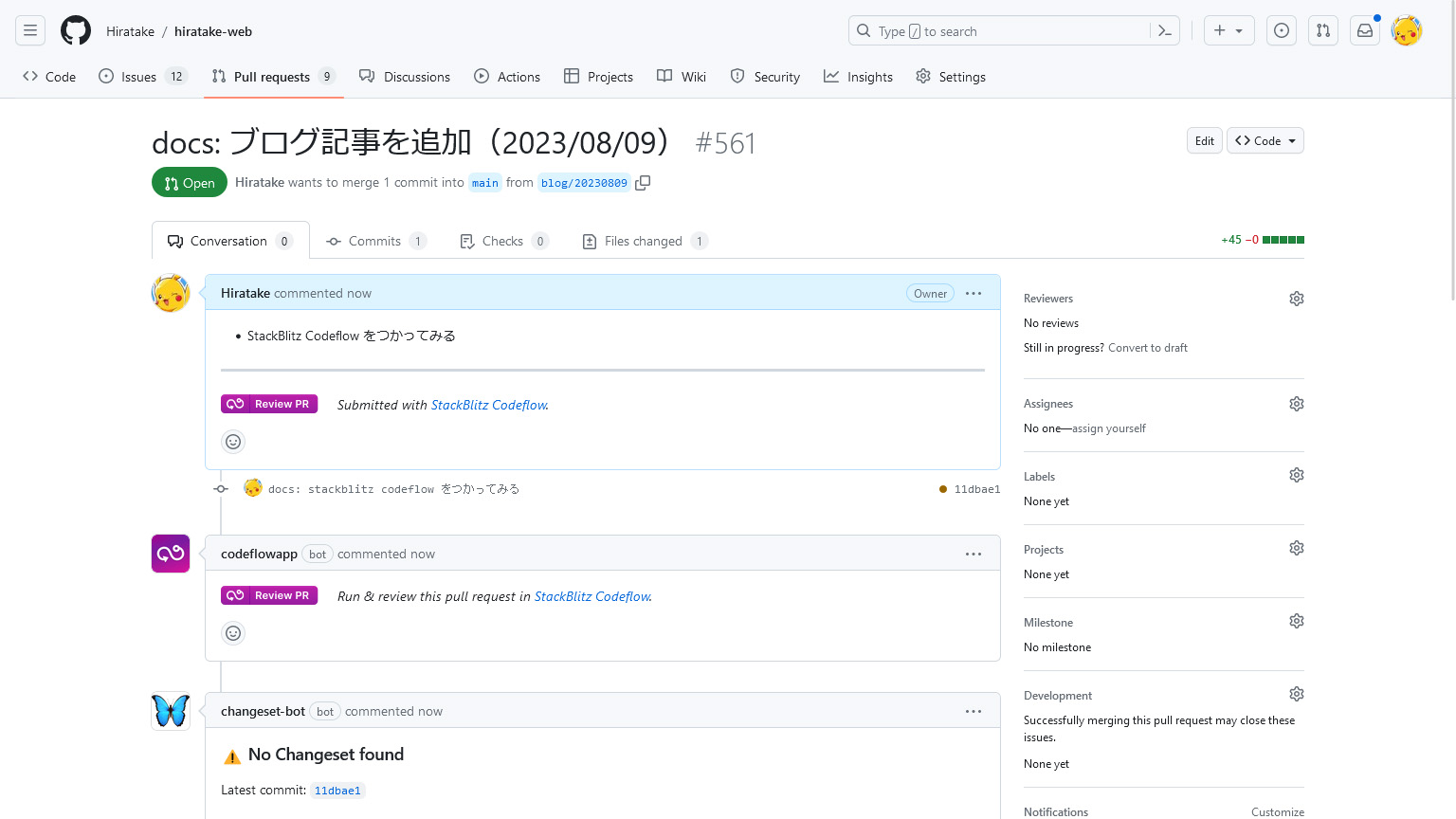Click Convert to draft link

pos(1148,348)
